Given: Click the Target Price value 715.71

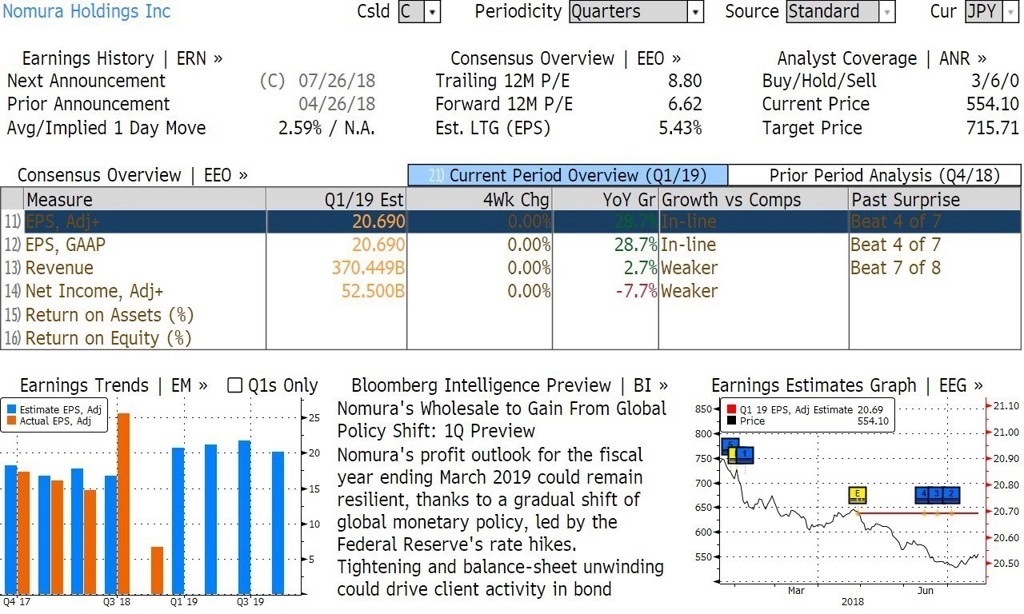Looking at the screenshot, I should (993, 128).
